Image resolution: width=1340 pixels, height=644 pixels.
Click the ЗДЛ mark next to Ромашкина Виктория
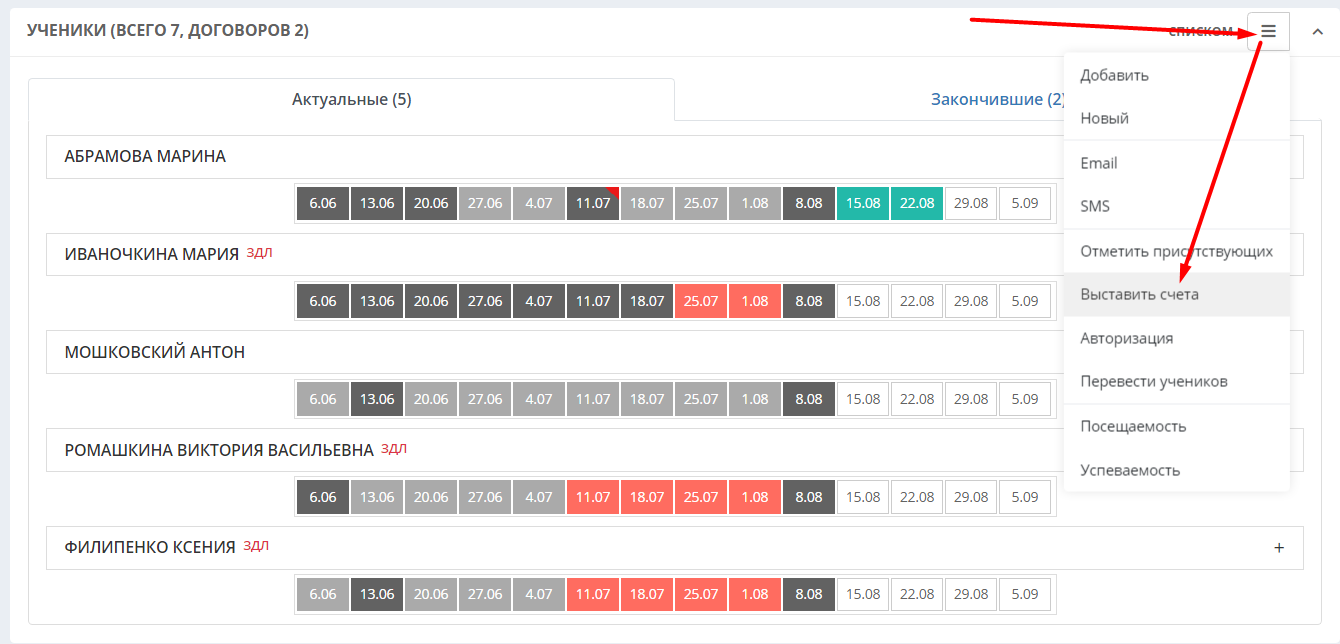pos(394,449)
